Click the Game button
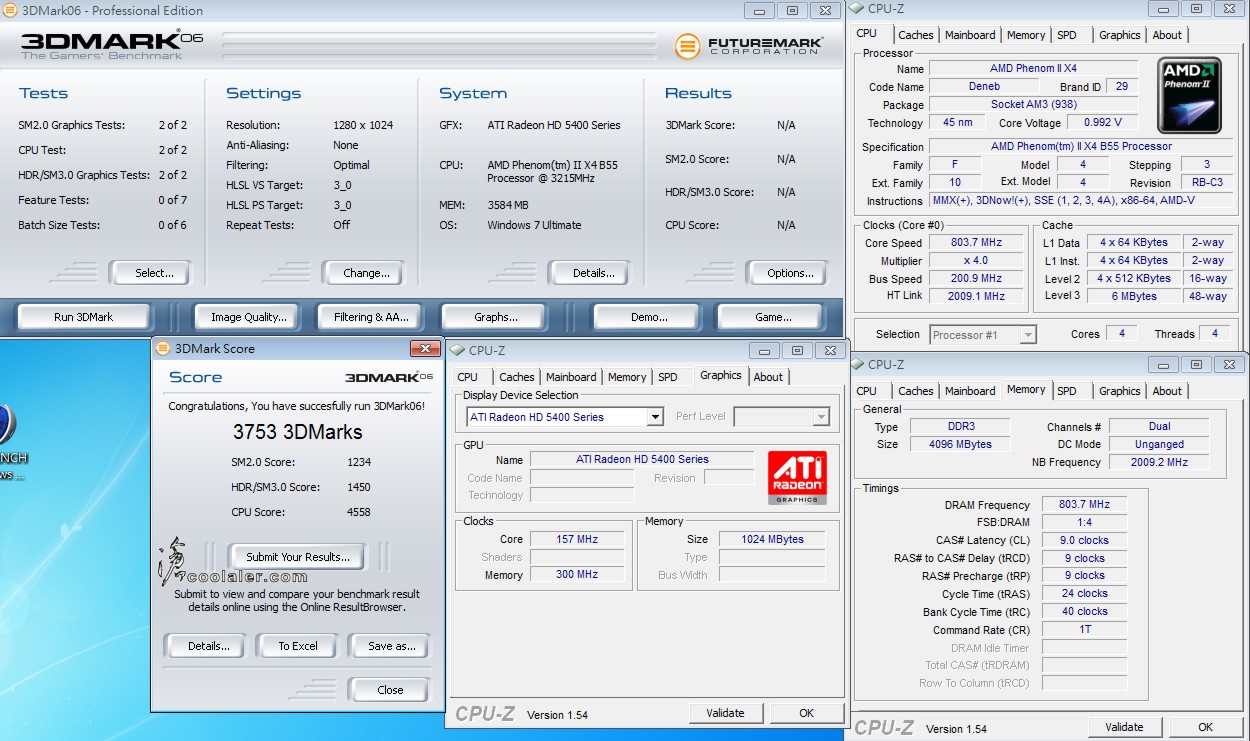The width and height of the screenshot is (1250, 741). (x=773, y=317)
